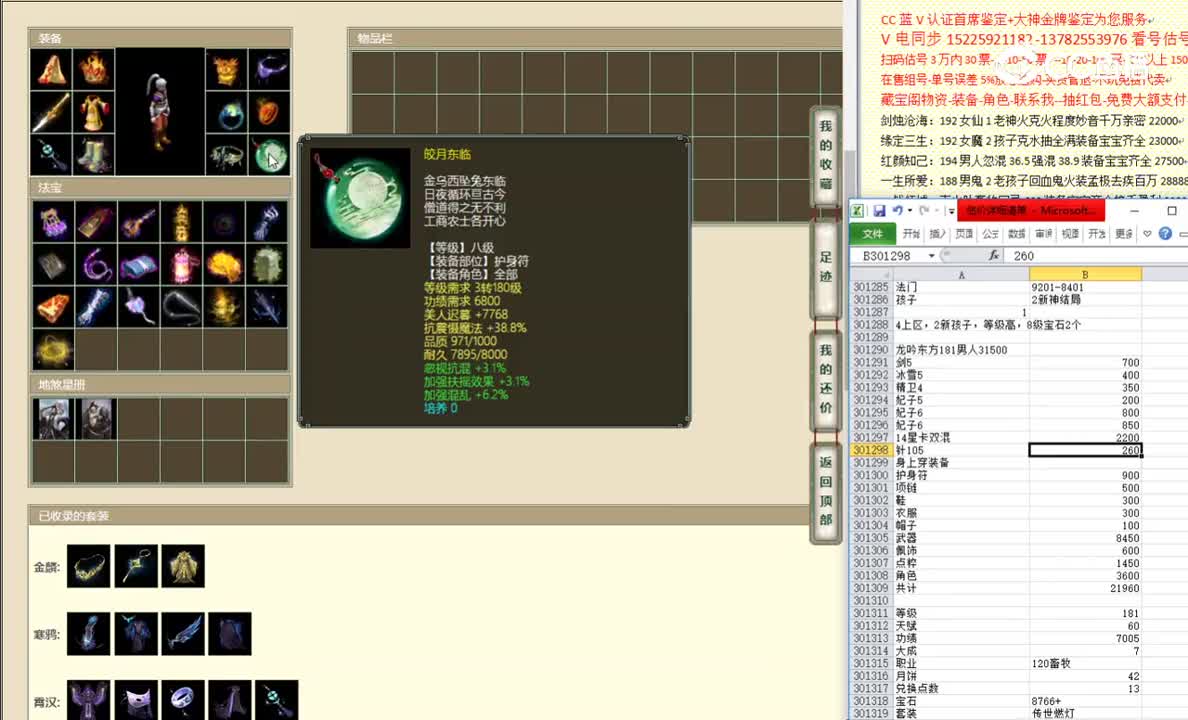Click the Excel Help question-mark icon

click(x=1164, y=234)
